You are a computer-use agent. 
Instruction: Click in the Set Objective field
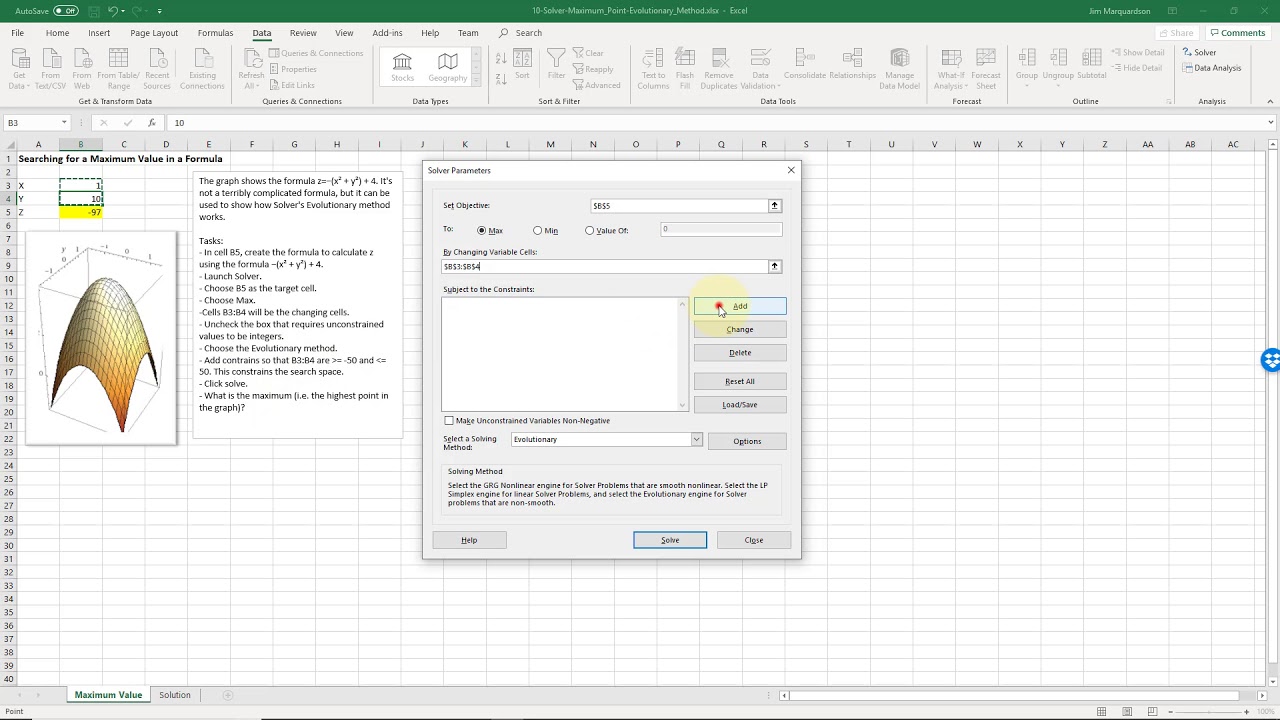click(x=679, y=206)
